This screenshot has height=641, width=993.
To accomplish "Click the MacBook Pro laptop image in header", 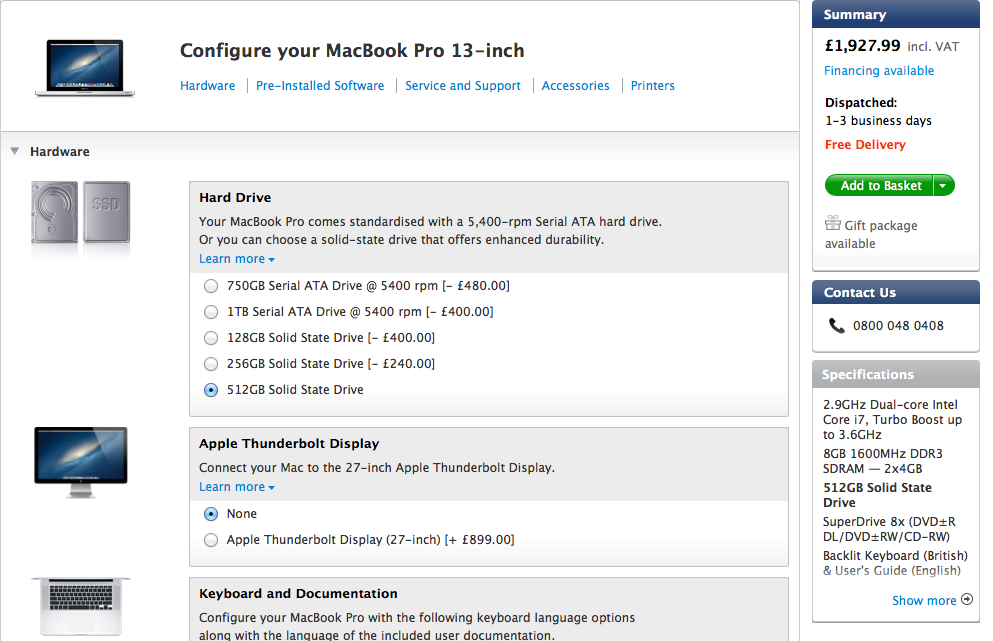I will (85, 68).
